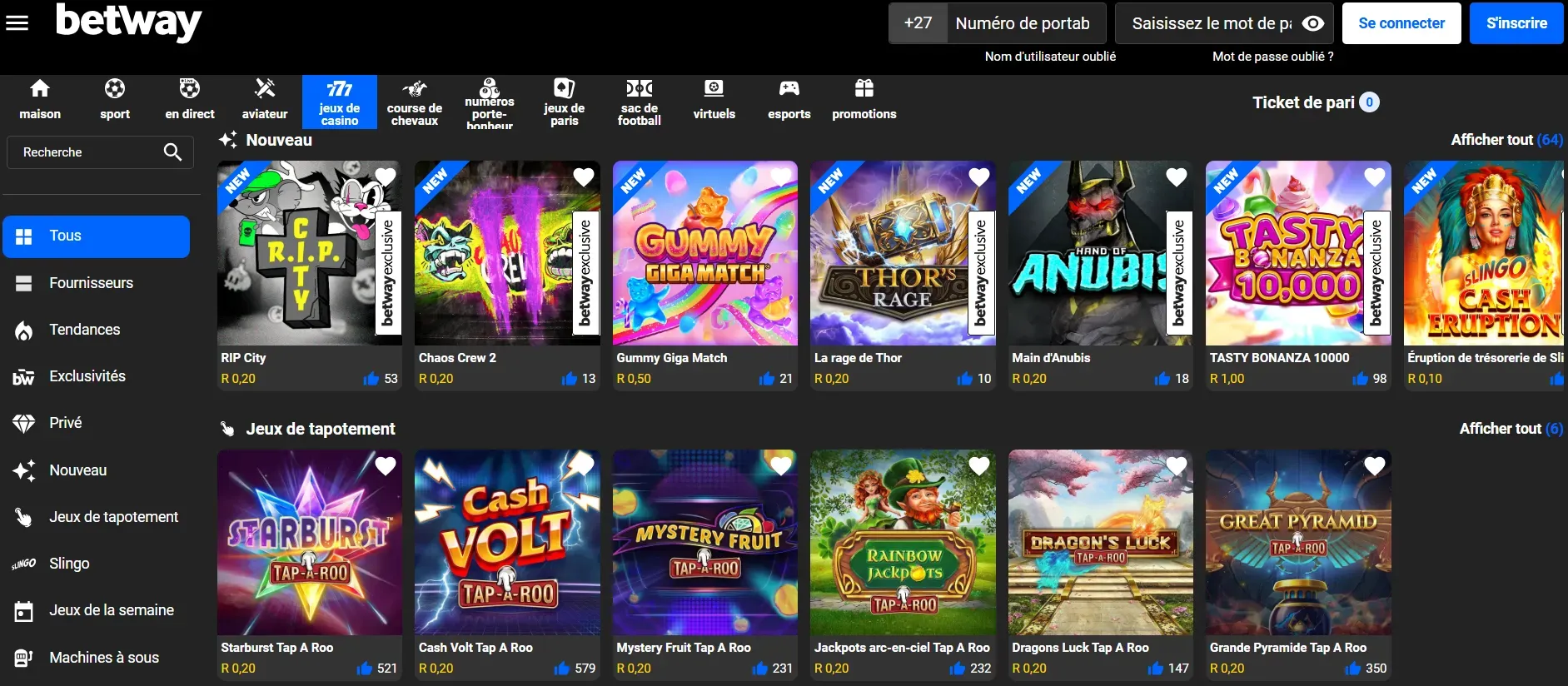Click the Betway logo
The height and width of the screenshot is (686, 1568).
click(128, 21)
